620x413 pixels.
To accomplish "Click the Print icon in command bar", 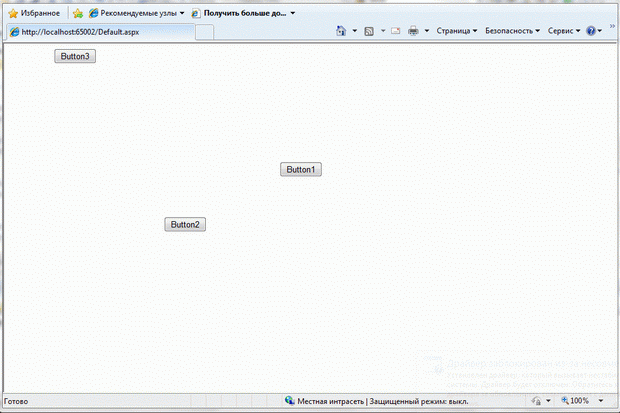I will coord(413,31).
